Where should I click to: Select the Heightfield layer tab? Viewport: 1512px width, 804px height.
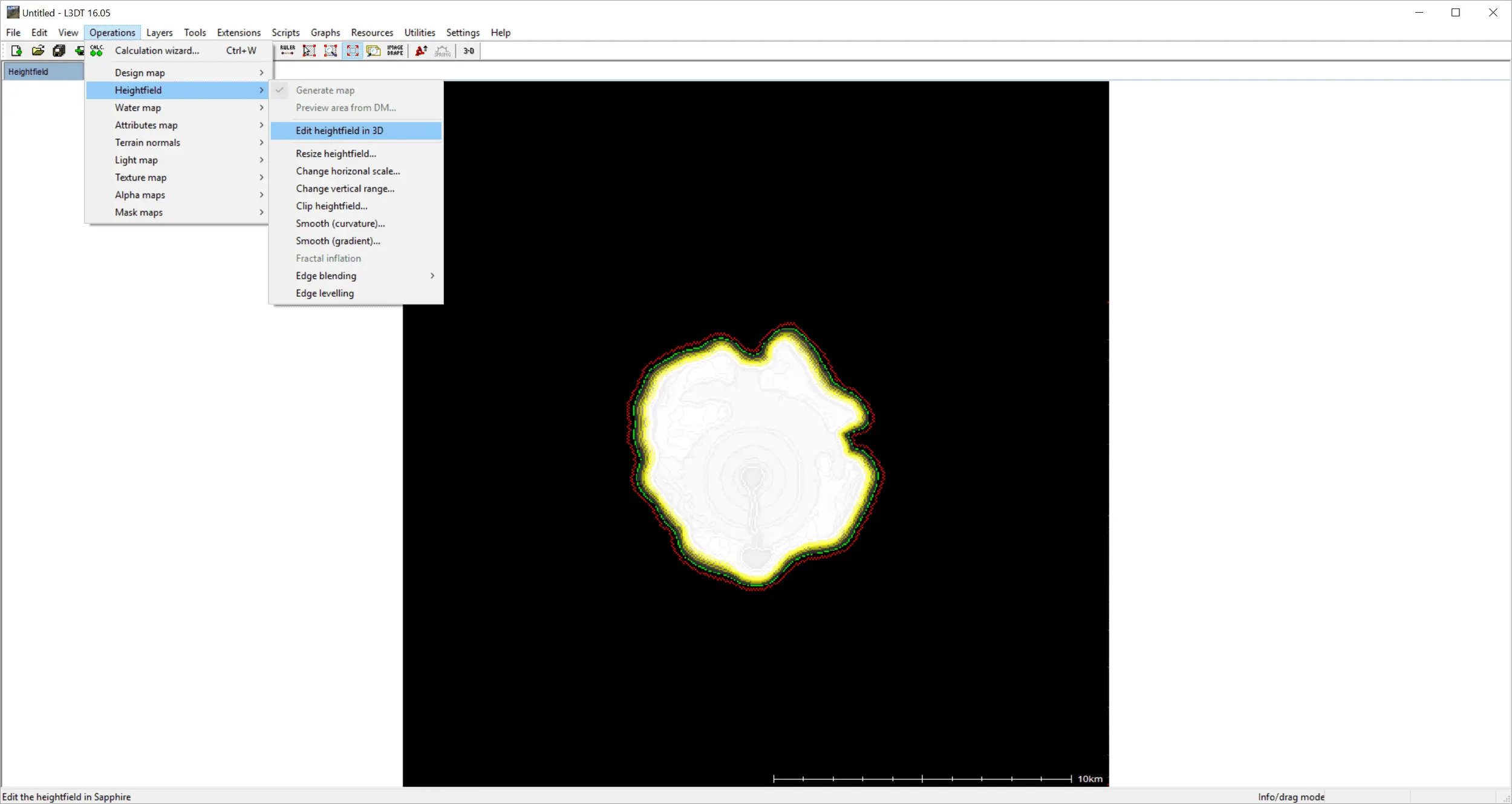[43, 71]
